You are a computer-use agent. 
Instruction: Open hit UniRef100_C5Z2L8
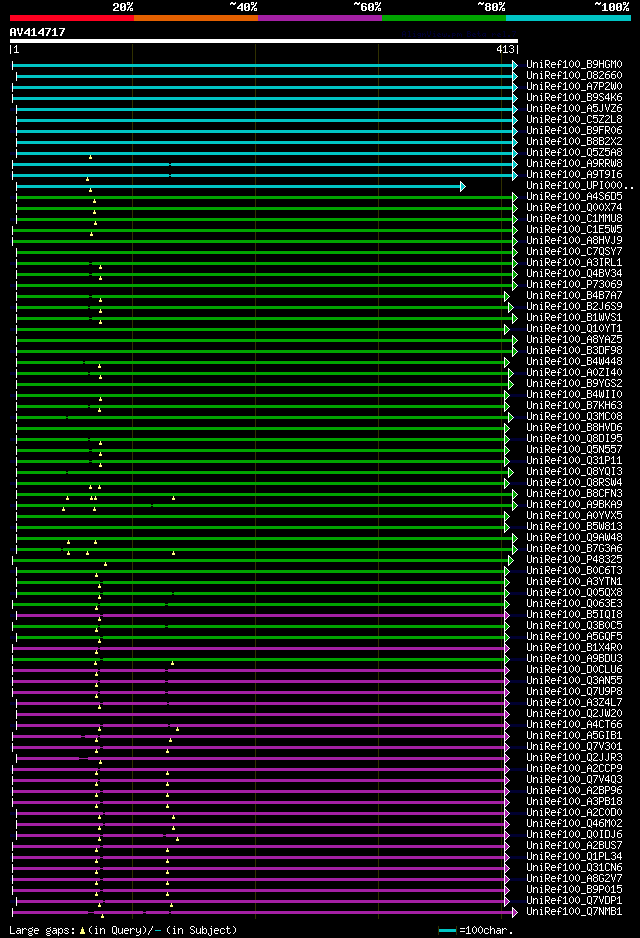[x=574, y=120]
